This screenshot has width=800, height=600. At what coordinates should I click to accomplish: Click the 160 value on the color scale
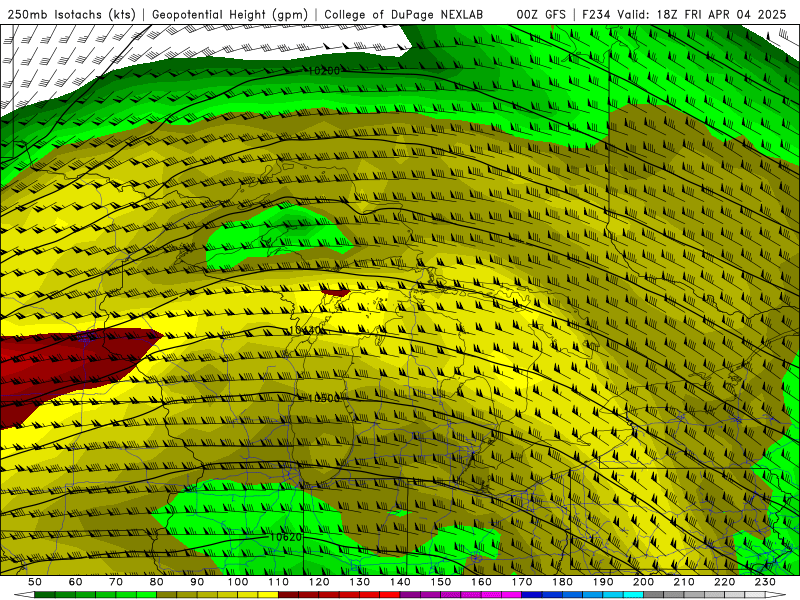(x=481, y=582)
